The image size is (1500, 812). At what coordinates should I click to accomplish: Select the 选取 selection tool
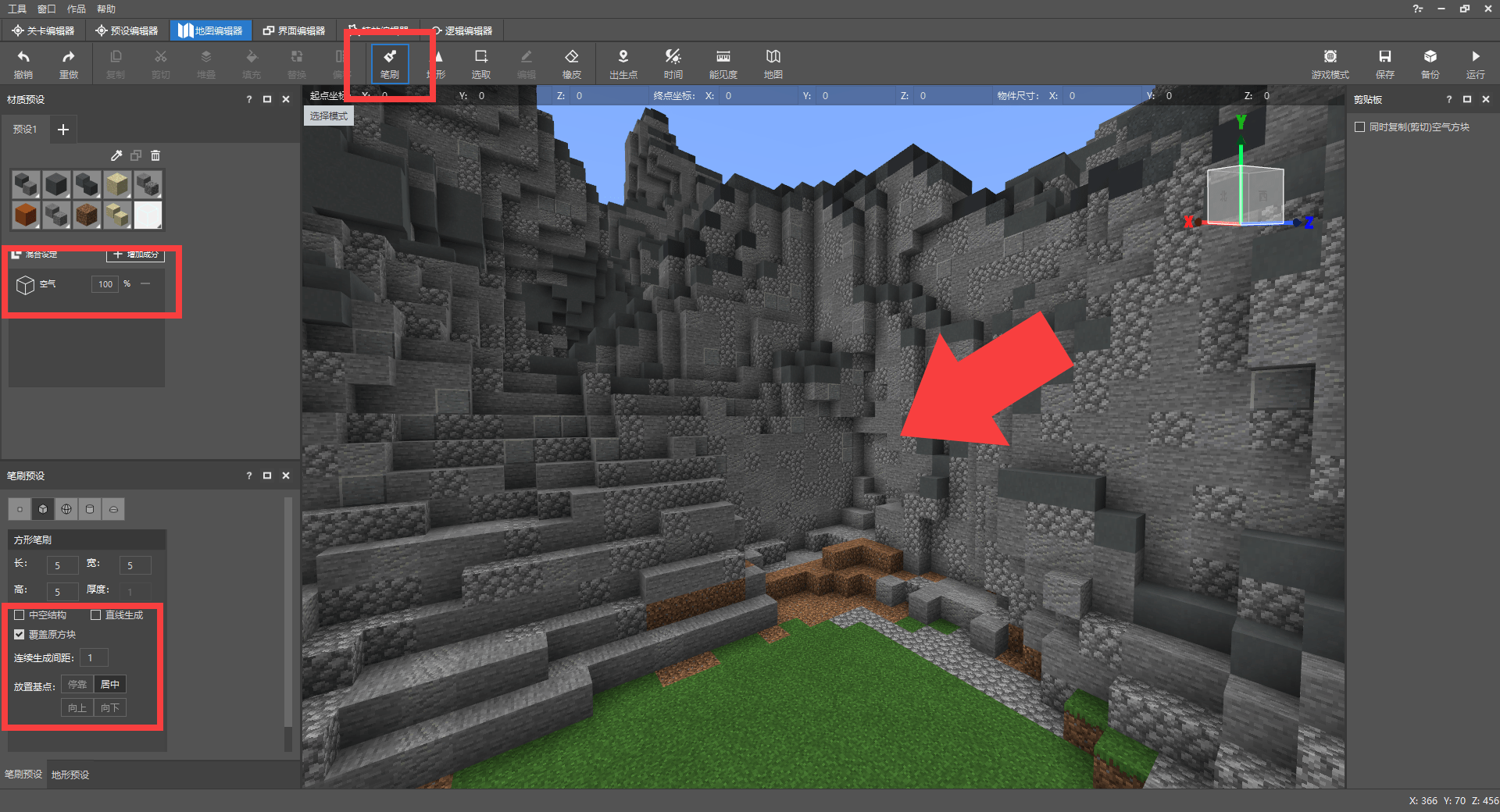pyautogui.click(x=481, y=63)
